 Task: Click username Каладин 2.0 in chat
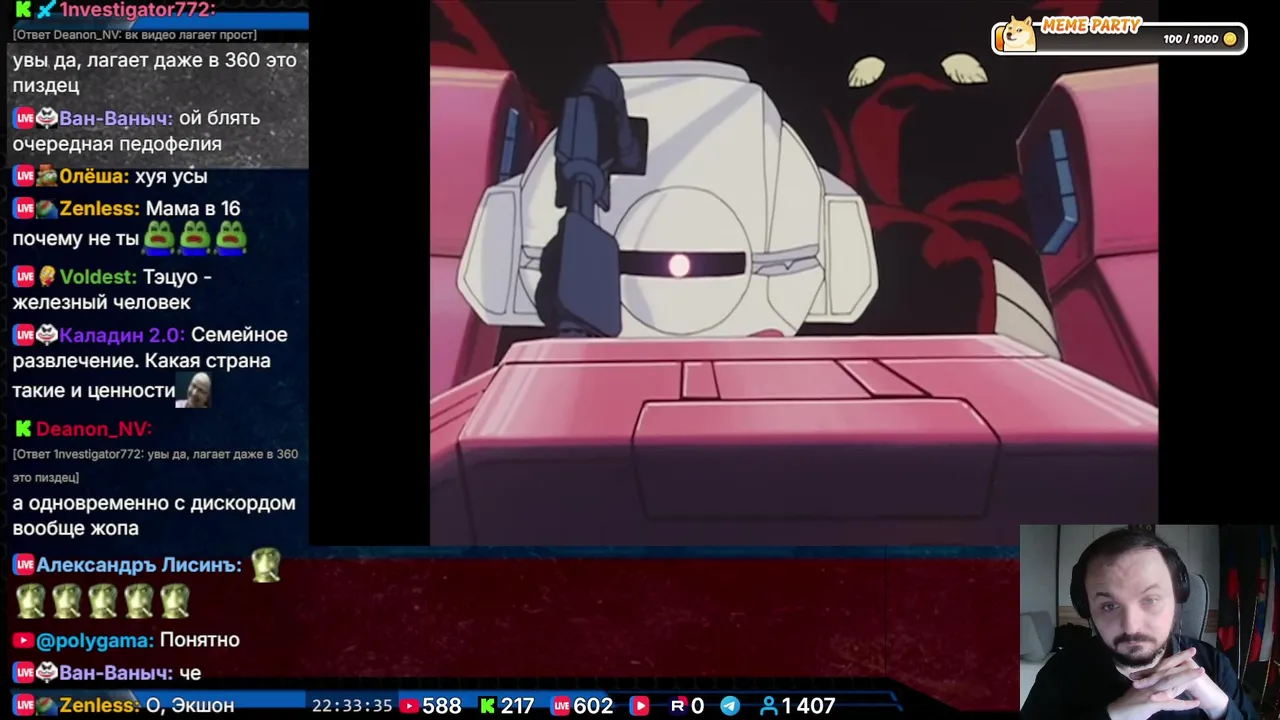click(x=122, y=335)
